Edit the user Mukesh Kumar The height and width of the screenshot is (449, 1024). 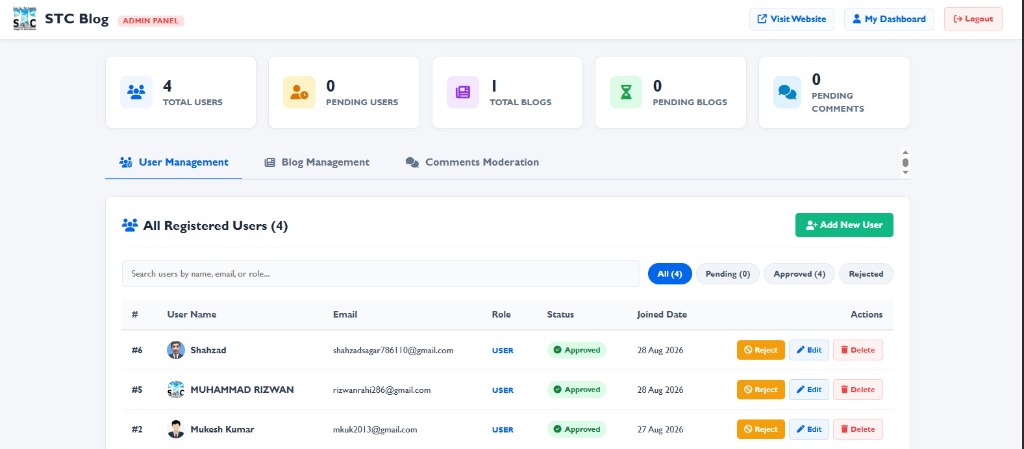coord(809,429)
